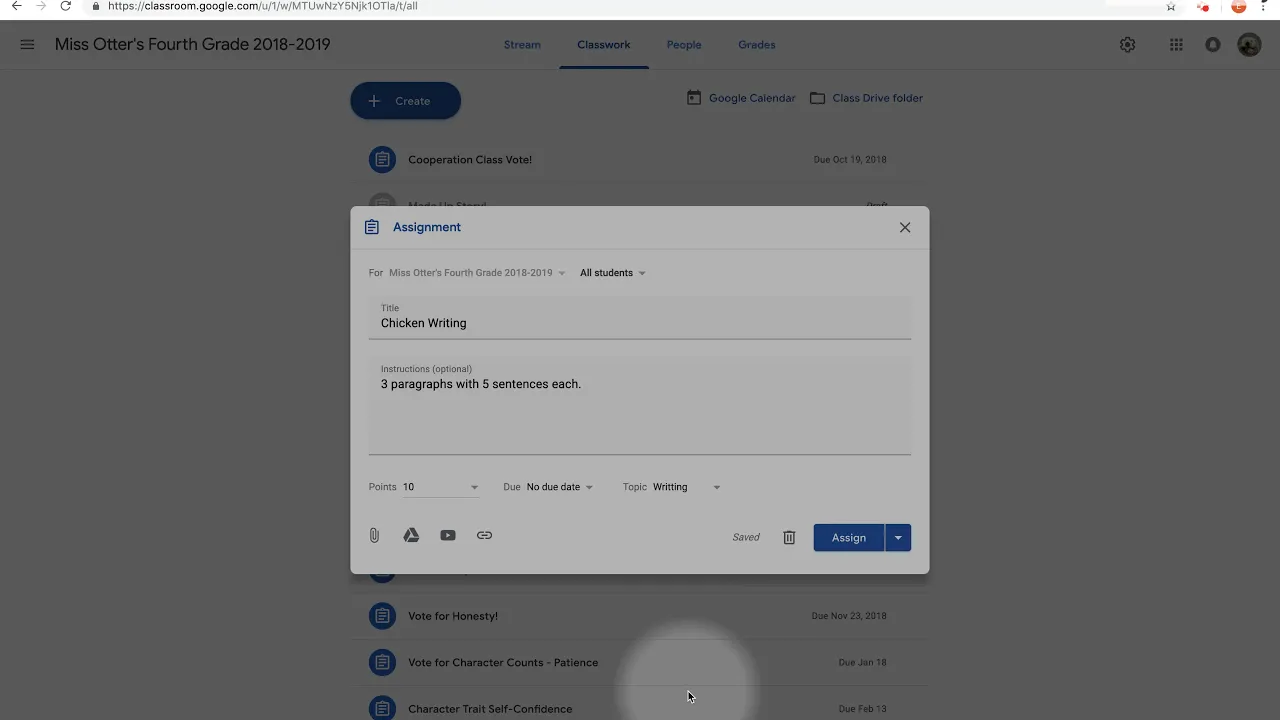This screenshot has width=1280, height=720.
Task: Reload the page in the browser
Action: (x=65, y=6)
